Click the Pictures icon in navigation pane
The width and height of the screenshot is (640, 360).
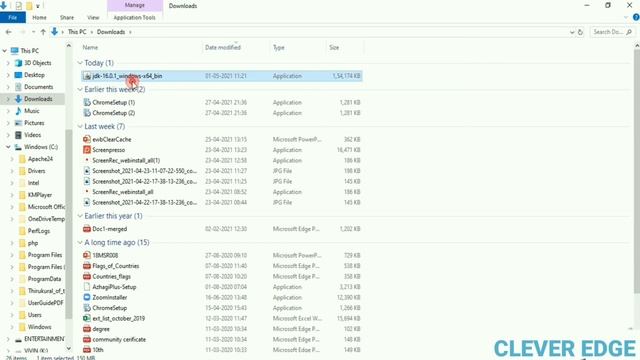pyautogui.click(x=18, y=123)
